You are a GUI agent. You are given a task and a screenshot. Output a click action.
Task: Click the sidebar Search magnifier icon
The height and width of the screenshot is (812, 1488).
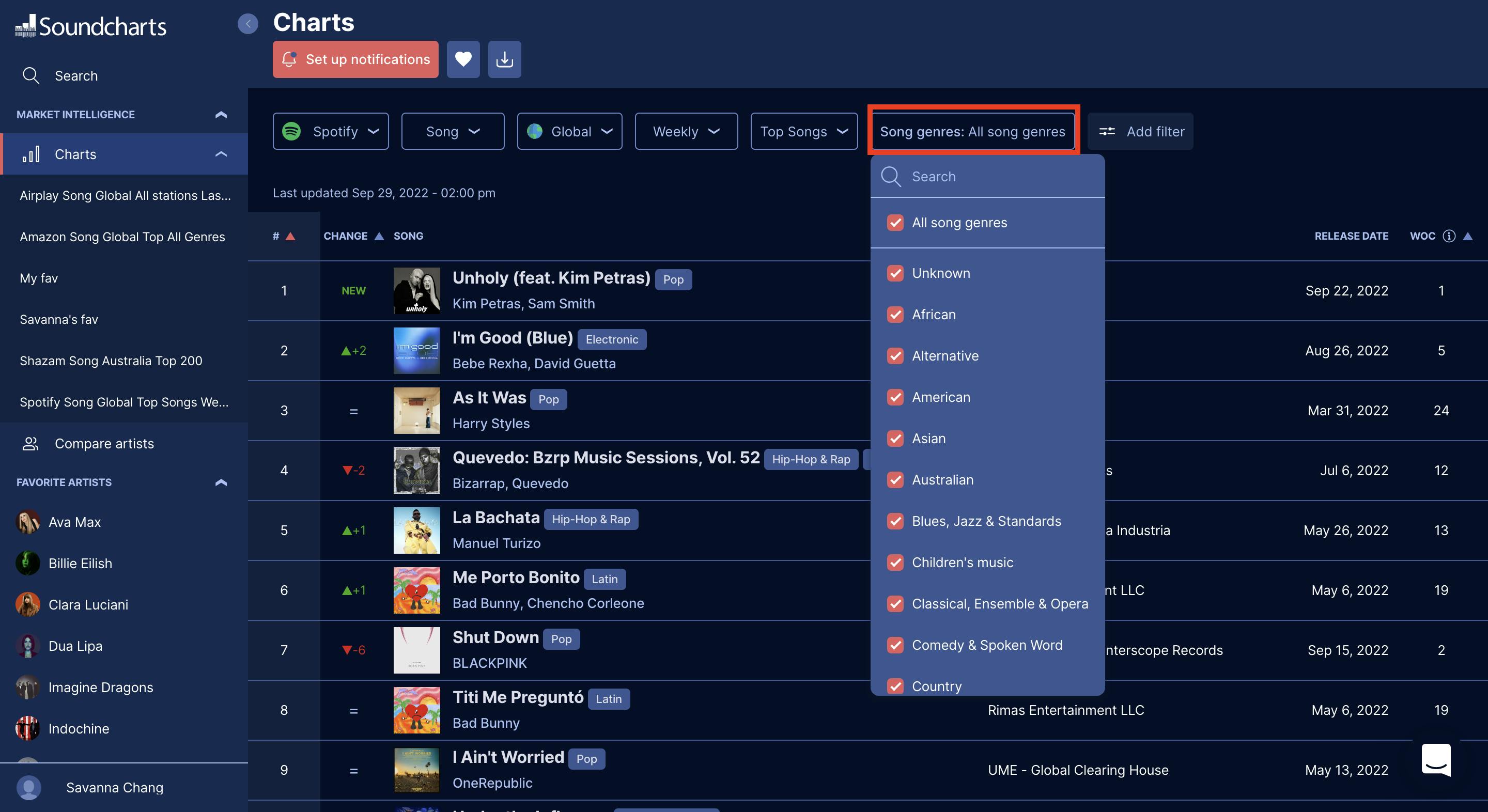click(30, 75)
